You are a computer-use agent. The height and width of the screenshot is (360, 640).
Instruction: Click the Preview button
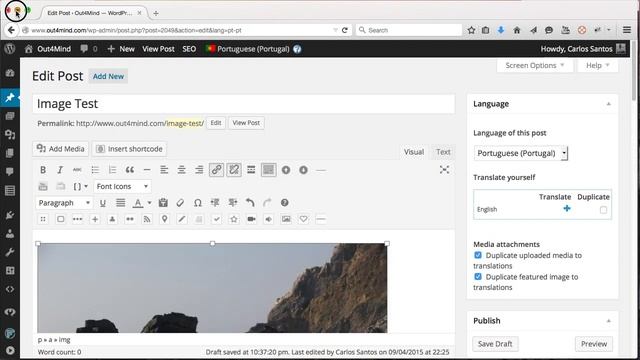(x=594, y=344)
